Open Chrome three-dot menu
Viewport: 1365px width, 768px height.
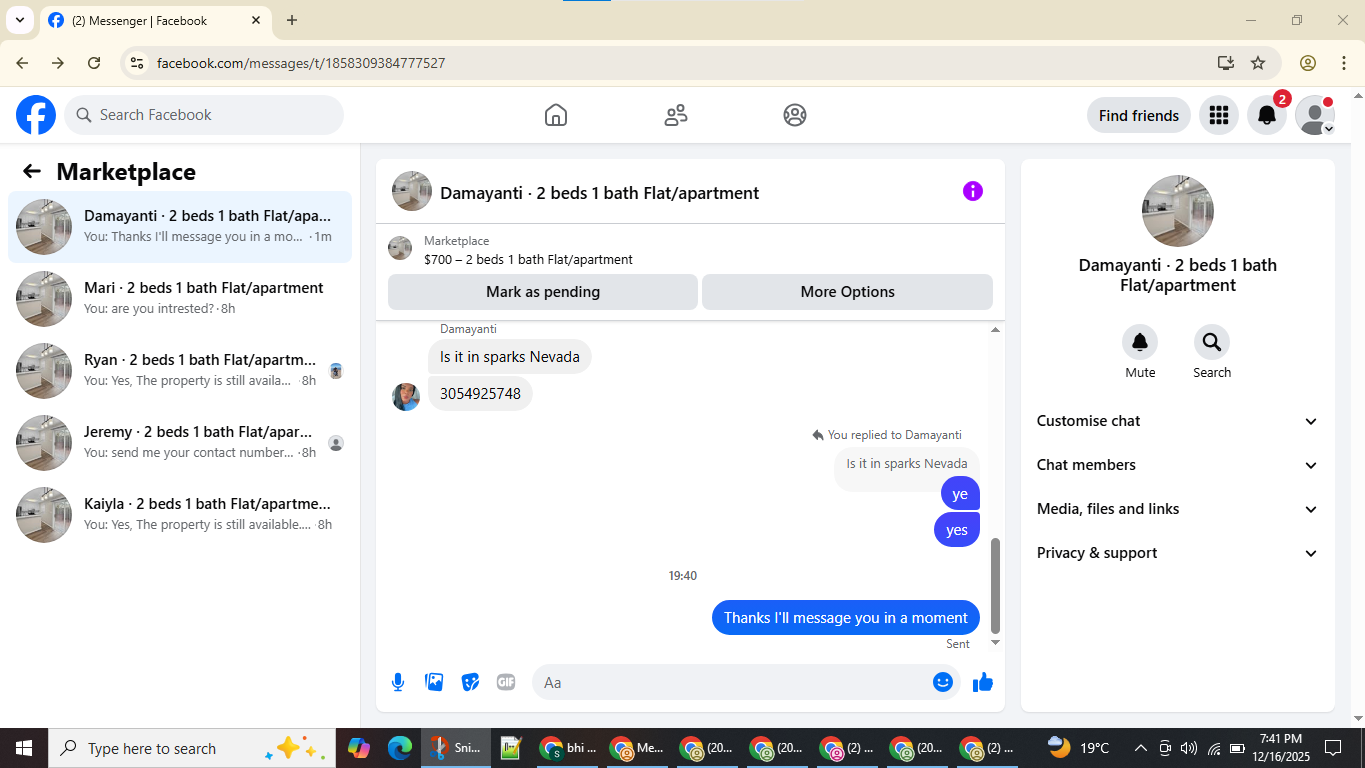[x=1343, y=63]
